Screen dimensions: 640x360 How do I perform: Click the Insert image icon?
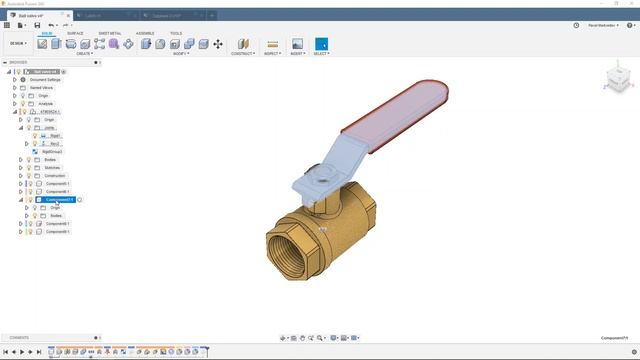(298, 44)
